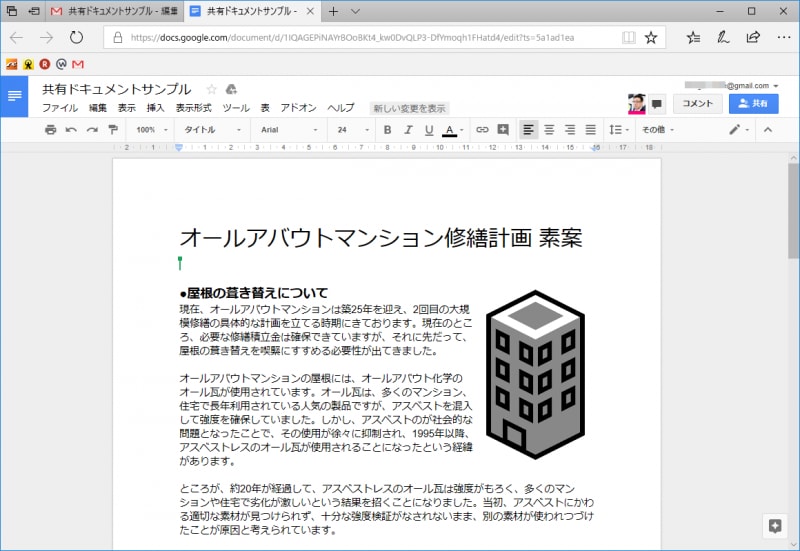The image size is (800, 551).
Task: Align text right
Action: tap(570, 130)
